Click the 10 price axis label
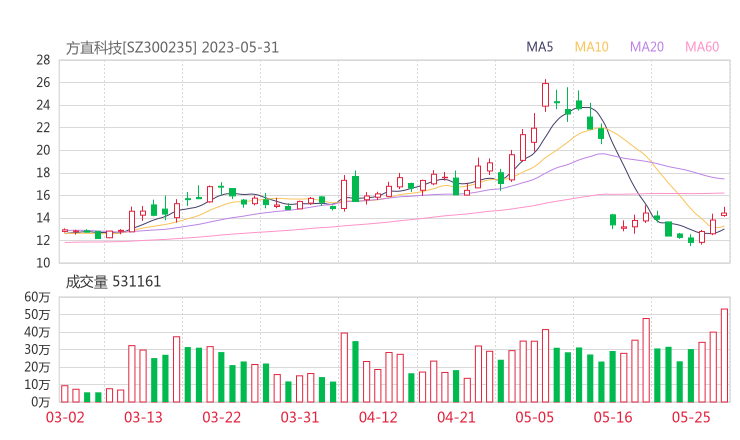Screen dimensions: 740x440 pos(43,263)
